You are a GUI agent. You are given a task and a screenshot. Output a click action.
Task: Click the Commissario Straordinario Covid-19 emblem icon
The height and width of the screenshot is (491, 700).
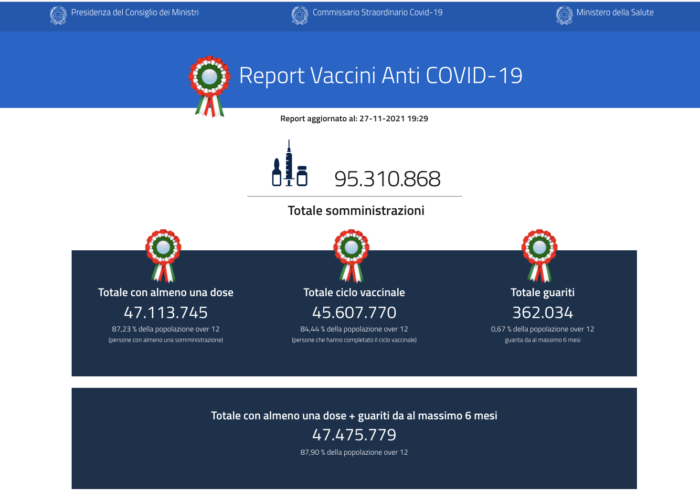pos(299,15)
